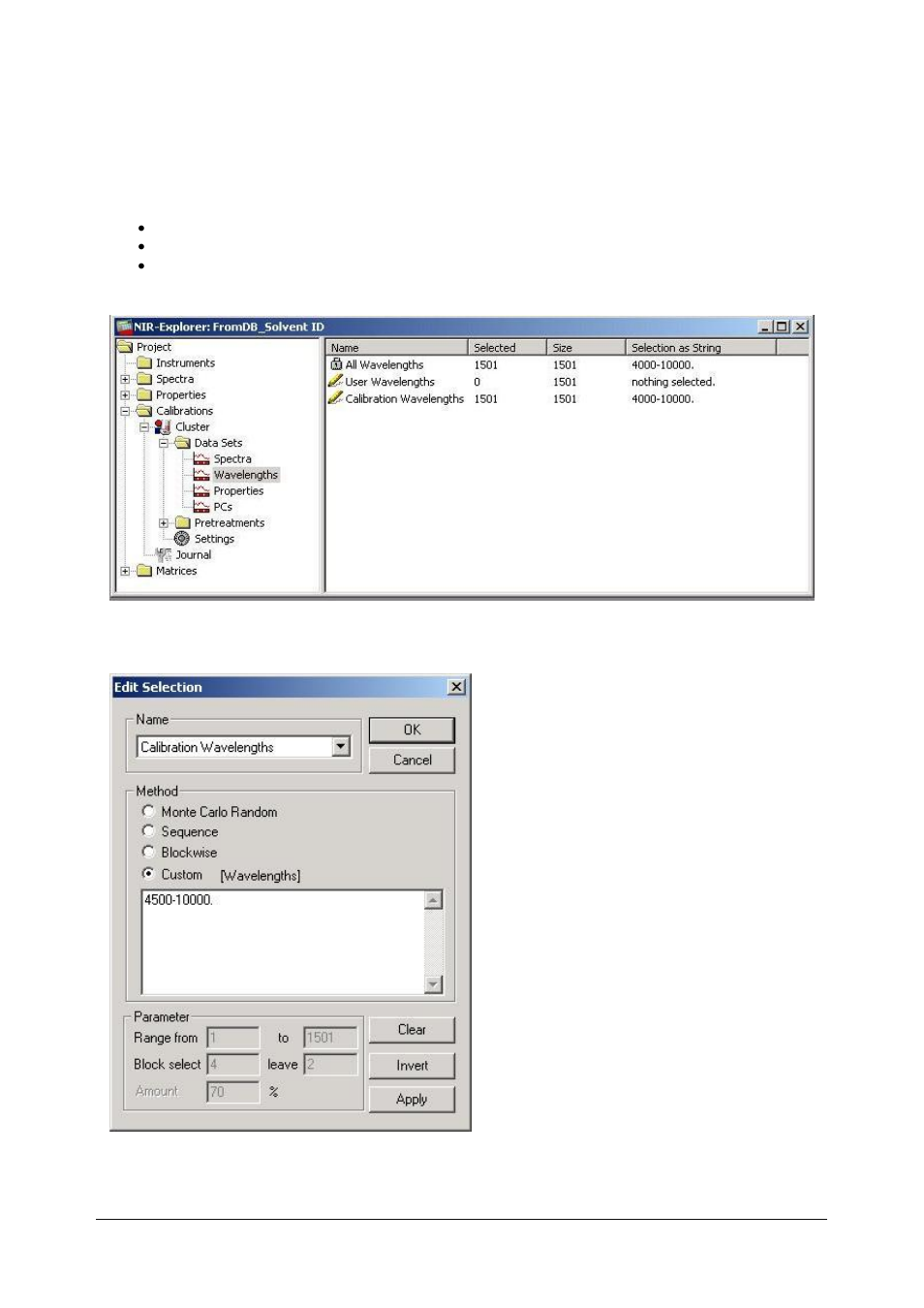
Task: Click the Project folder icon
Action: (x=125, y=347)
